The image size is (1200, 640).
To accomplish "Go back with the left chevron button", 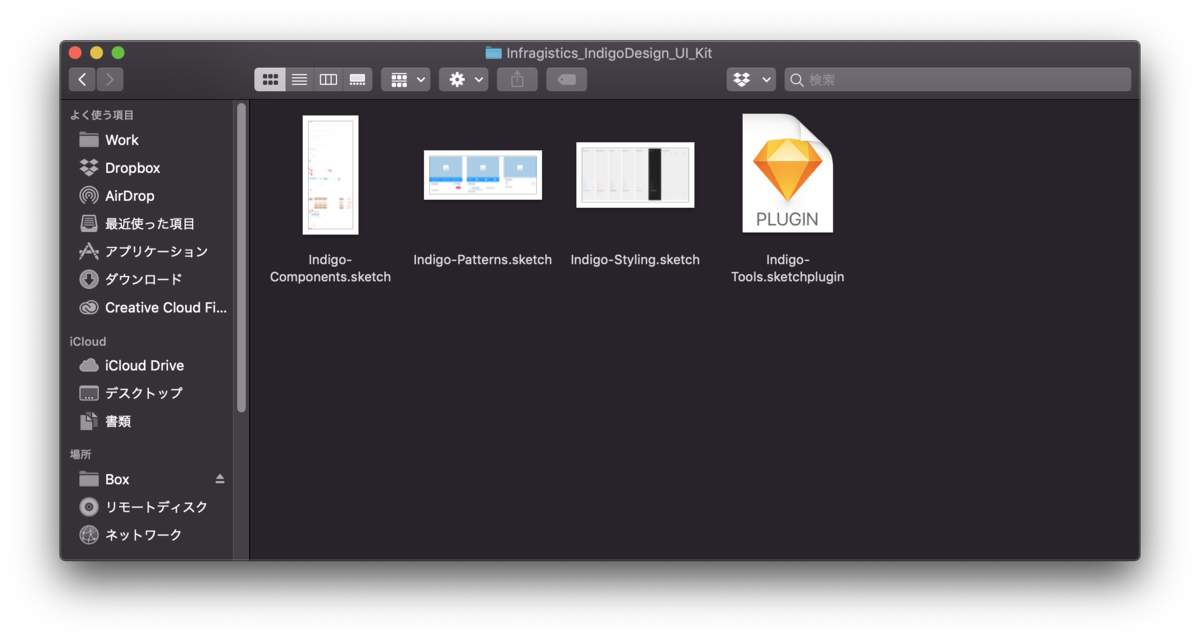I will pos(83,79).
